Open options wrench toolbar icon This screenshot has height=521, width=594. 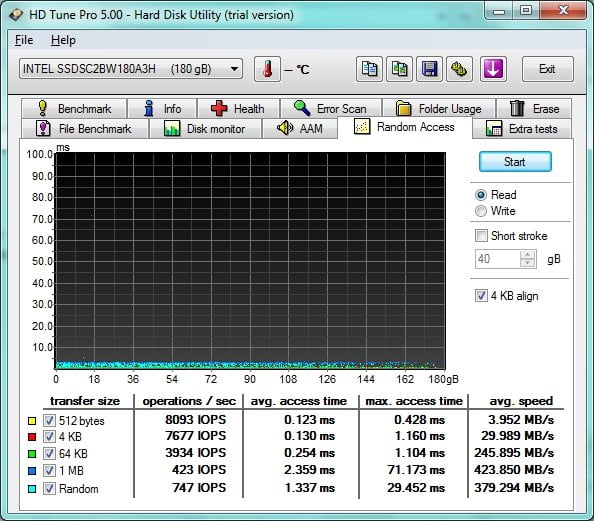[x=459, y=69]
